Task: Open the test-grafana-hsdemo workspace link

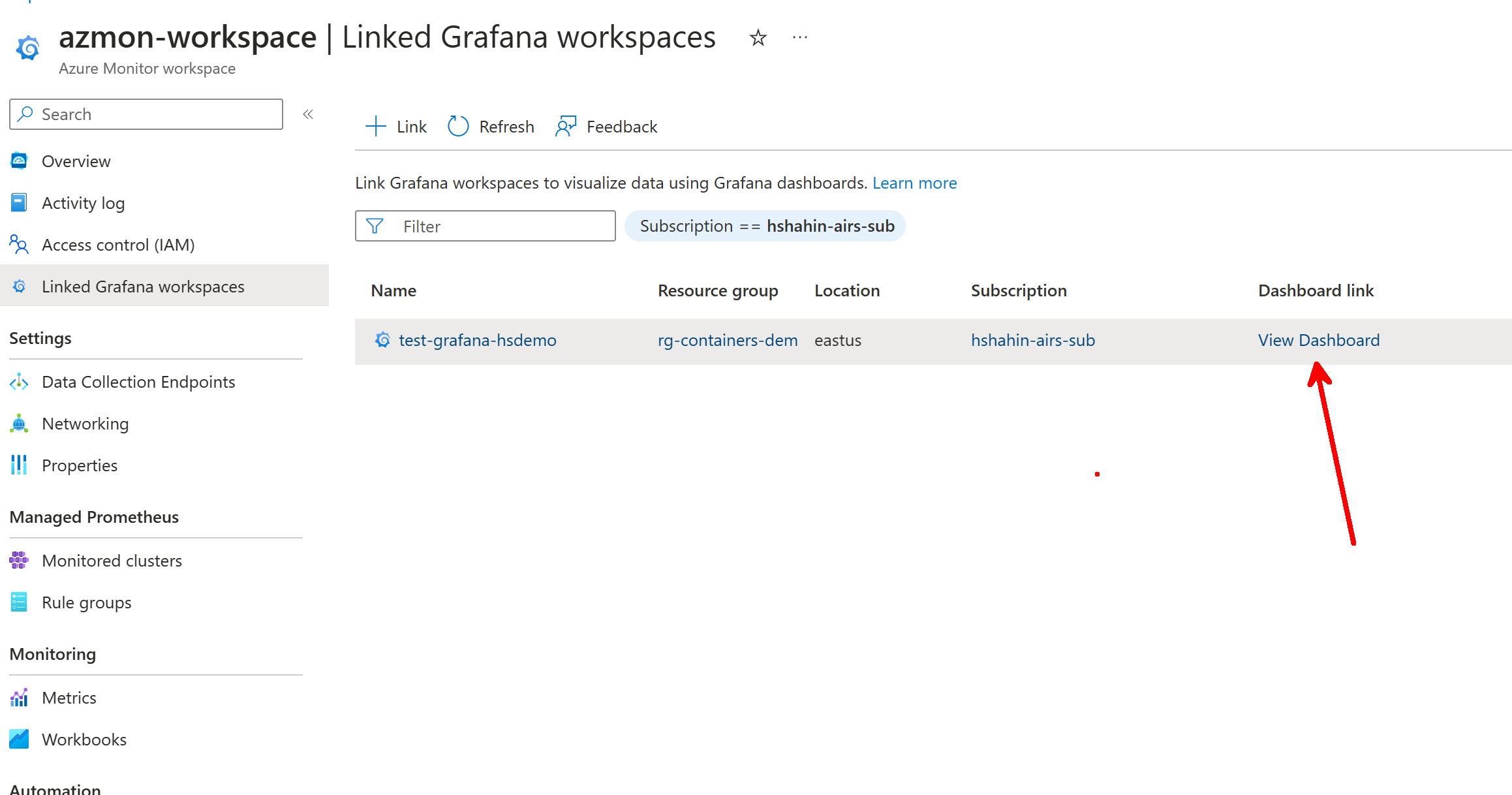Action: tap(477, 340)
